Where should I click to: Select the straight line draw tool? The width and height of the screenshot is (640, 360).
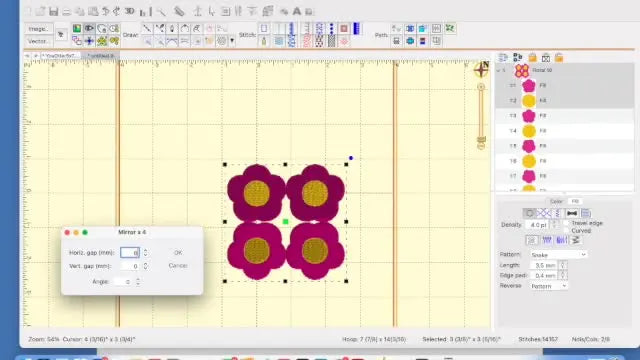147,28
